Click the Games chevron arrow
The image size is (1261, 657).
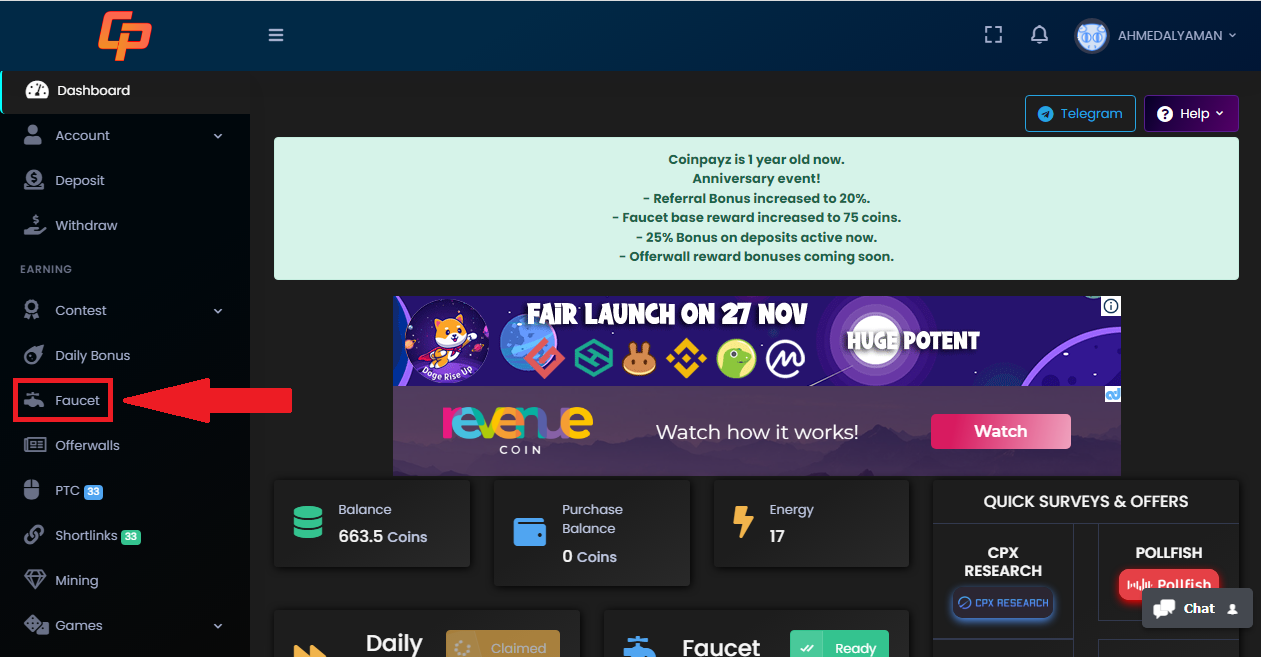(x=218, y=626)
